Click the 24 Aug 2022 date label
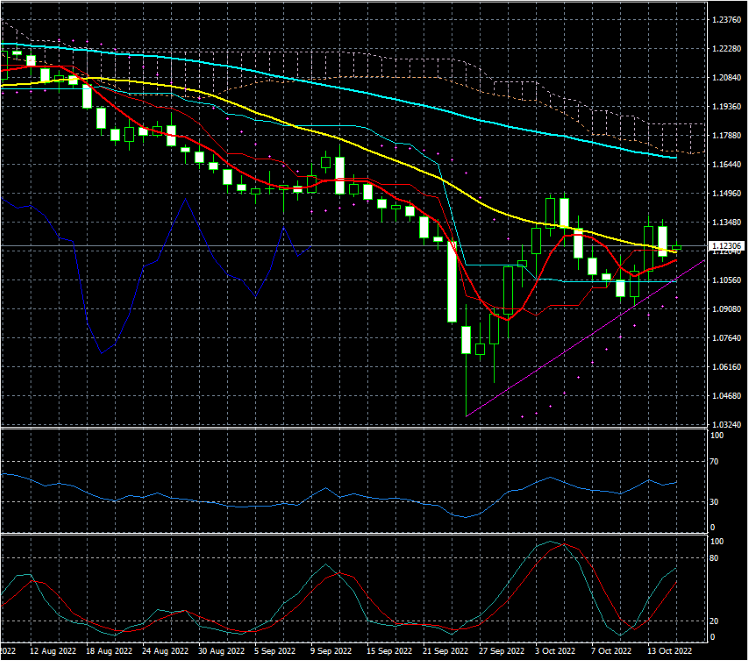The height and width of the screenshot is (661, 750). pos(165,651)
